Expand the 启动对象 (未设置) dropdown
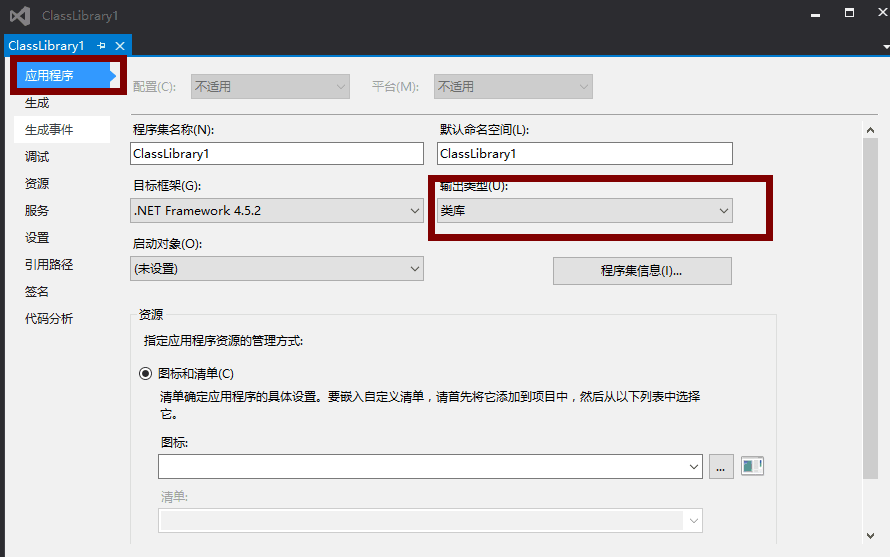The width and height of the screenshot is (890, 557). click(277, 269)
